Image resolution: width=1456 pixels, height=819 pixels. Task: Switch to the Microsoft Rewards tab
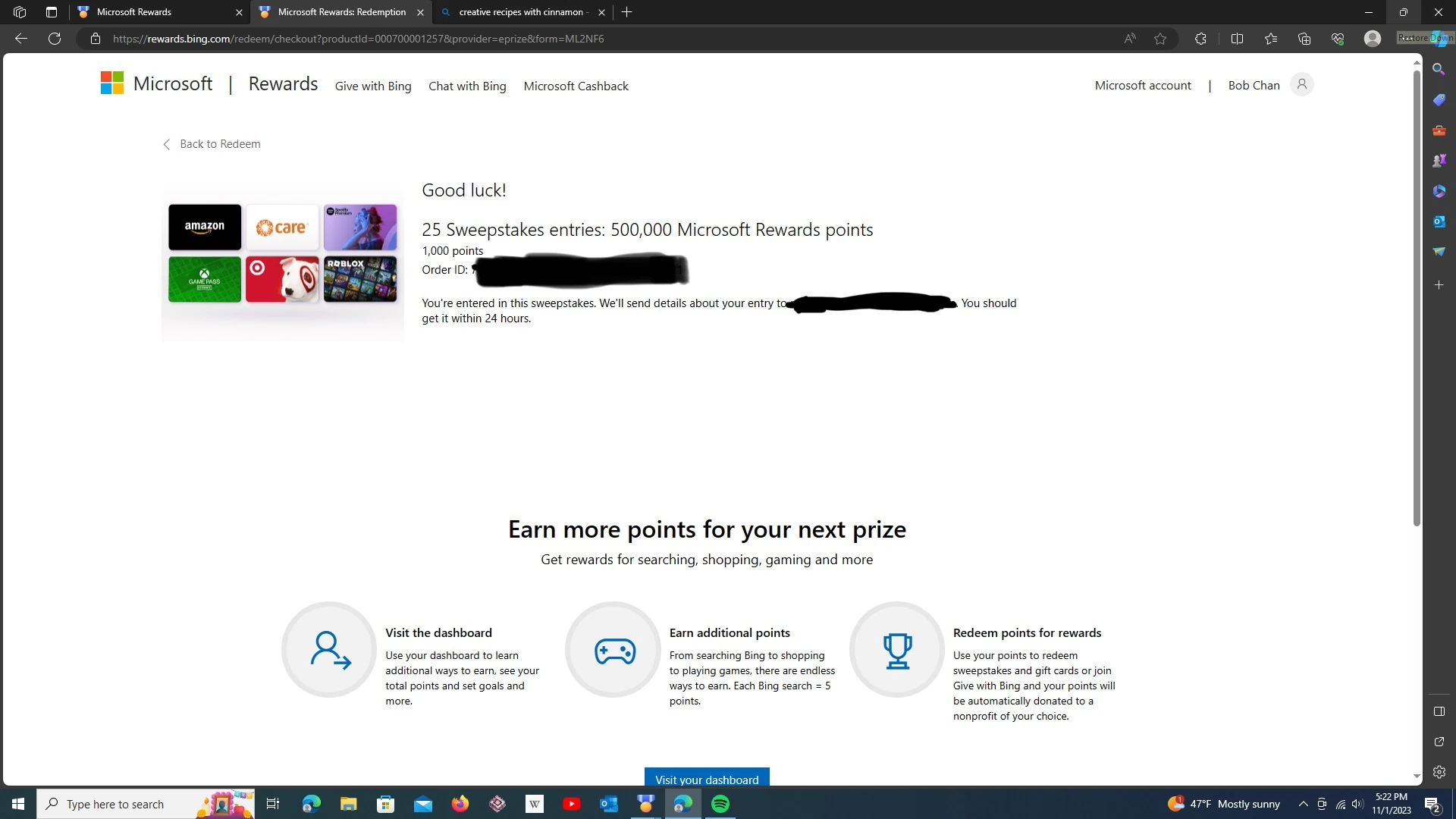[x=152, y=12]
